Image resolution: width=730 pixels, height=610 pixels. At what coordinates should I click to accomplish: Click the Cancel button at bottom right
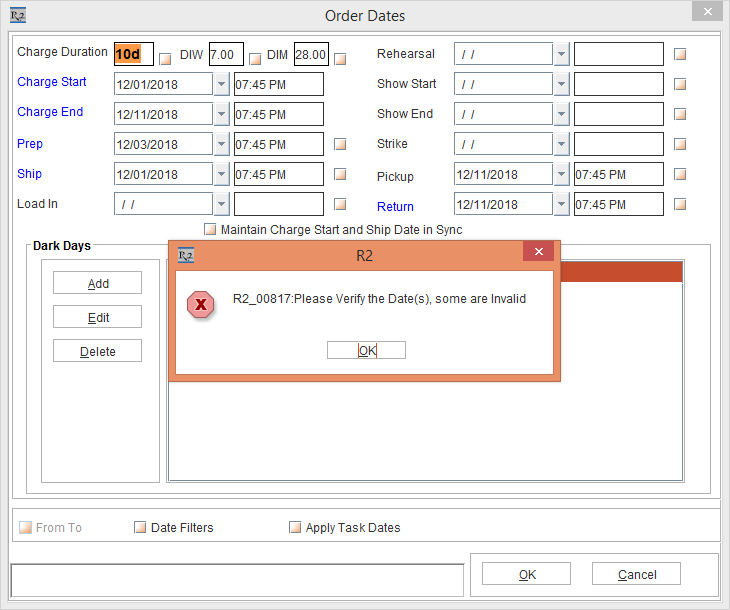click(x=636, y=574)
